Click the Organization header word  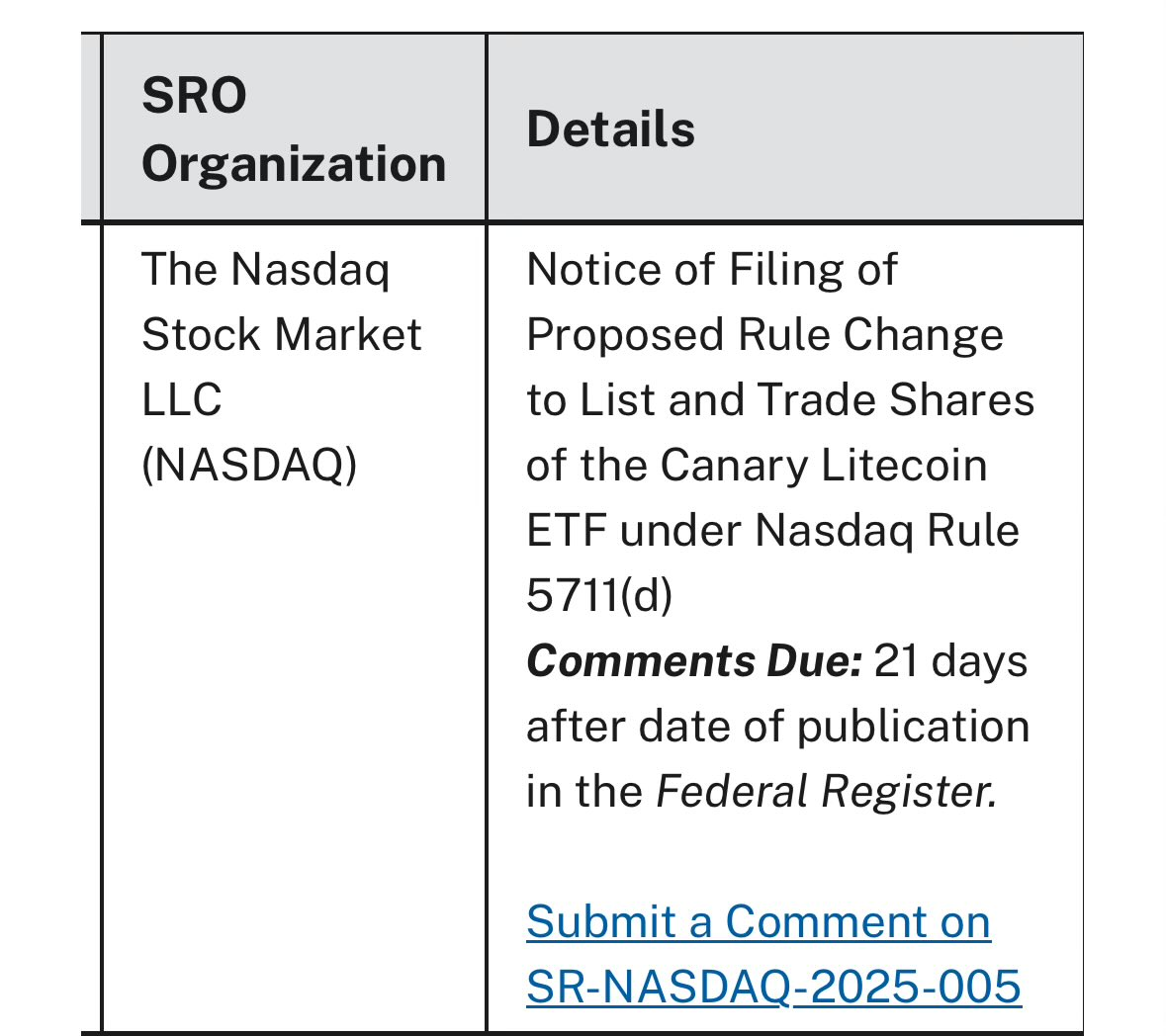pos(294,164)
